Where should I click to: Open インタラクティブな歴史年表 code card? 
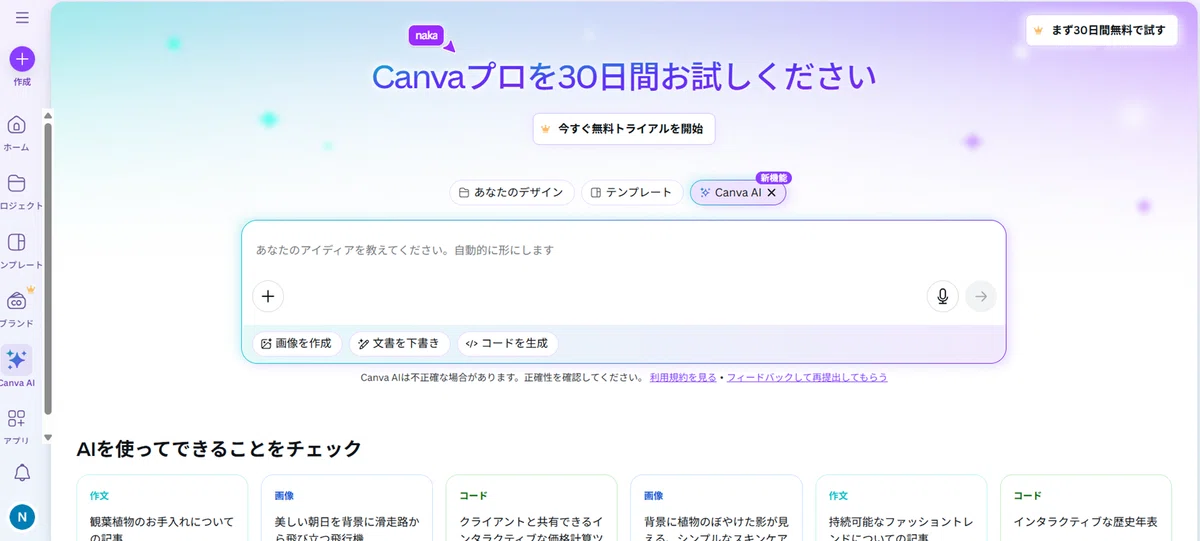click(1086, 508)
